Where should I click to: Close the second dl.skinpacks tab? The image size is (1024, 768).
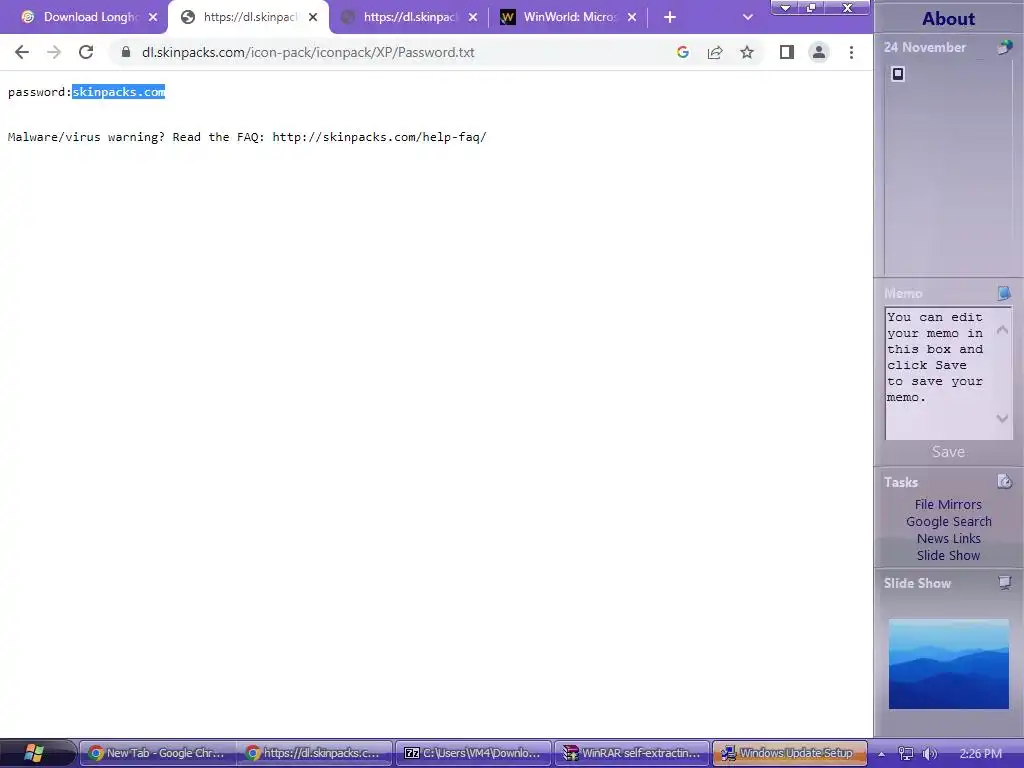pyautogui.click(x=473, y=17)
